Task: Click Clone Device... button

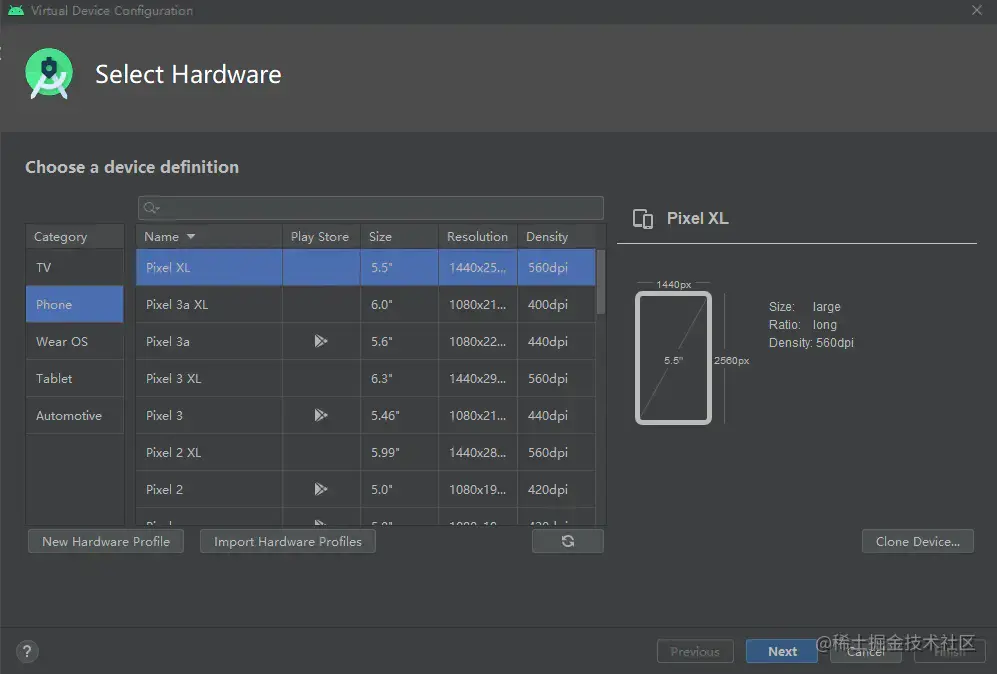Action: pyautogui.click(x=918, y=541)
